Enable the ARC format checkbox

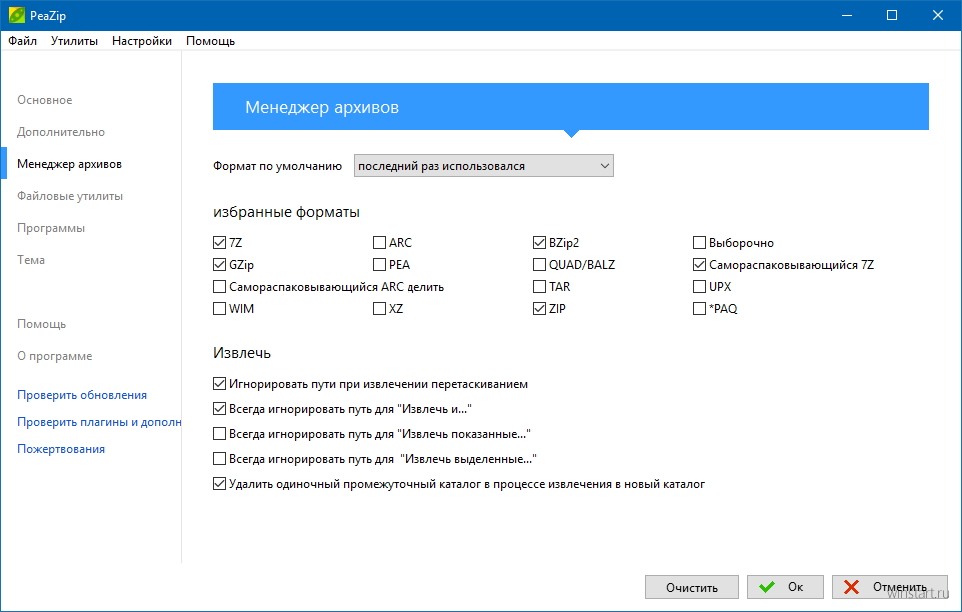pyautogui.click(x=379, y=243)
